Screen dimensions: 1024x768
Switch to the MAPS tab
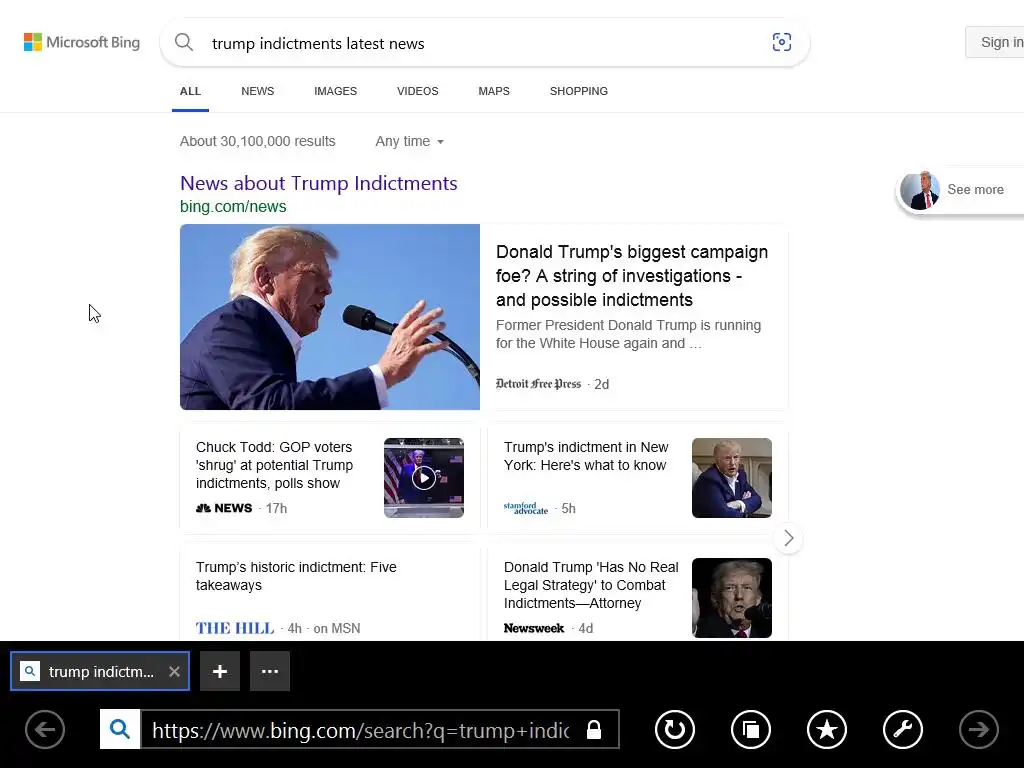(494, 91)
